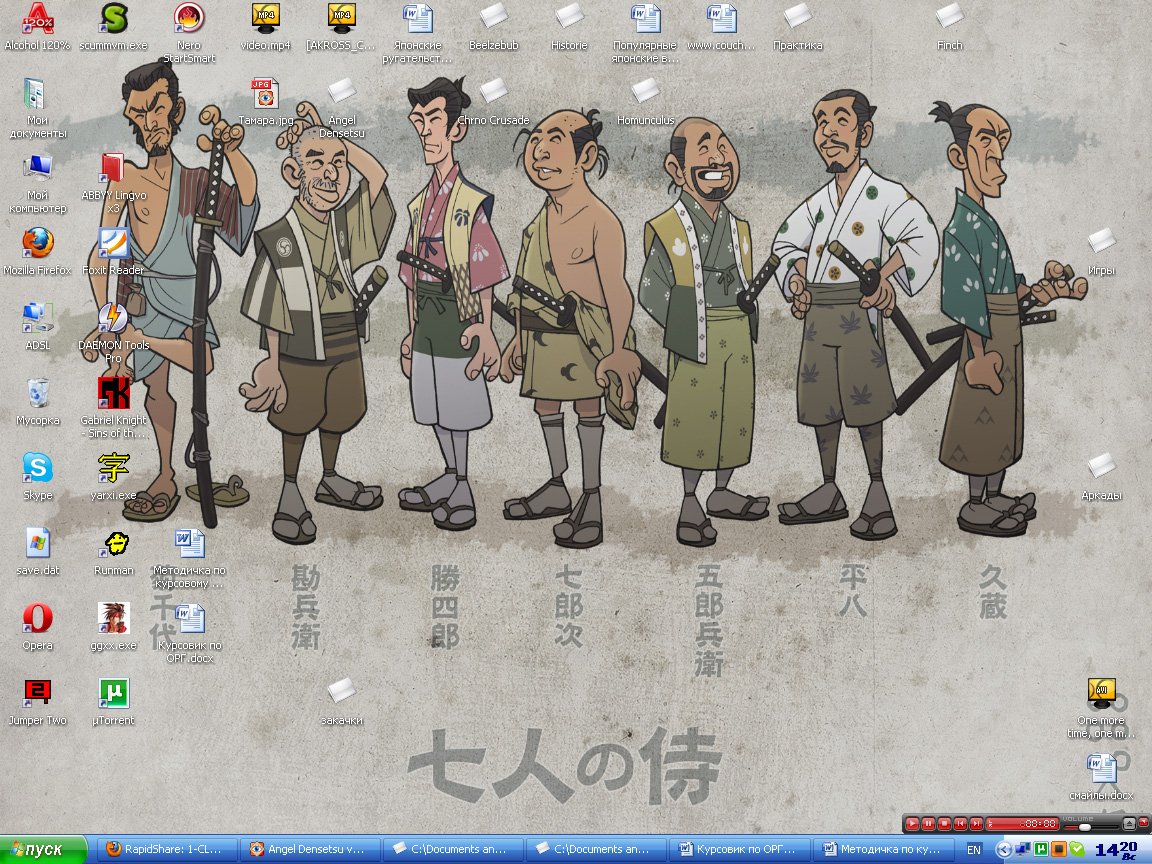Screen dimensions: 1152x864
Task: Click the media player eject button
Action: 1129,824
